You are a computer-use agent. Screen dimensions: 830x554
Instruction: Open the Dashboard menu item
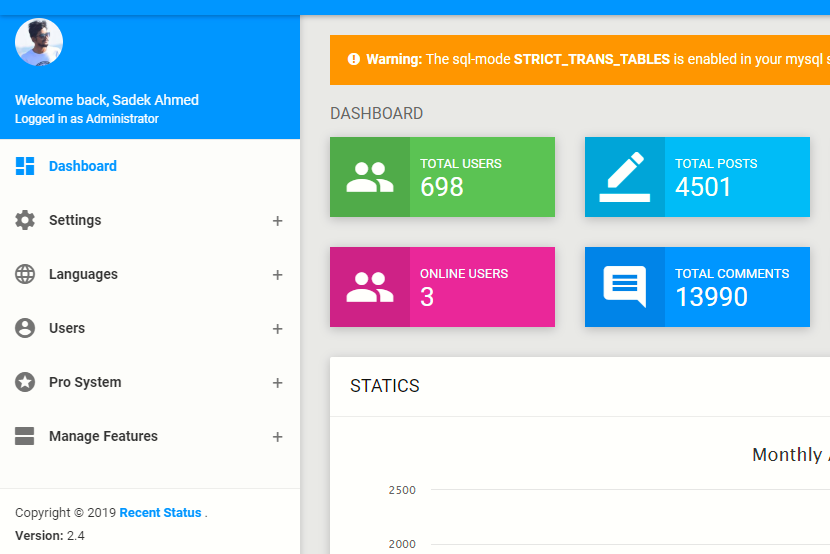(x=83, y=166)
